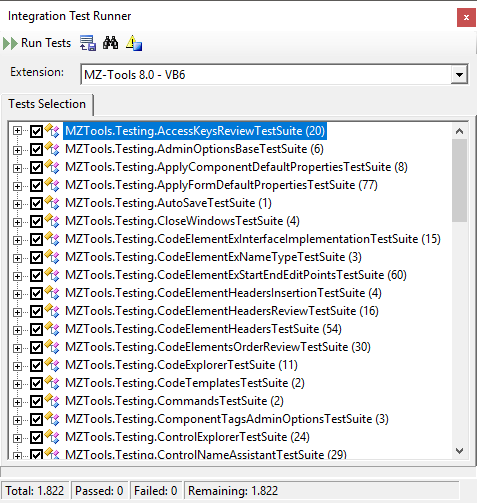Close the Integration Test Runner window

click(x=466, y=17)
